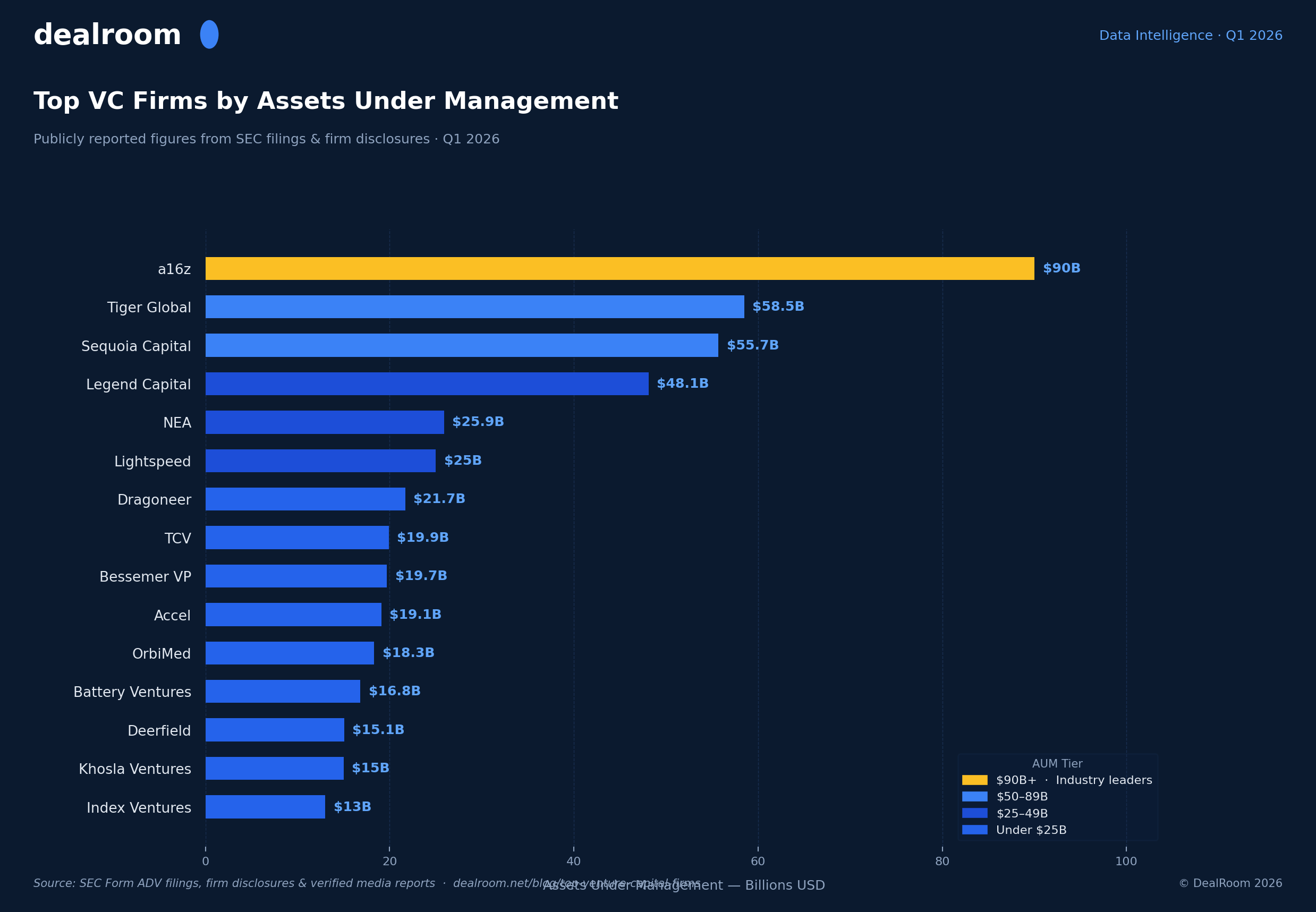
Task: Click the Index Ventures bar
Action: click(x=265, y=807)
